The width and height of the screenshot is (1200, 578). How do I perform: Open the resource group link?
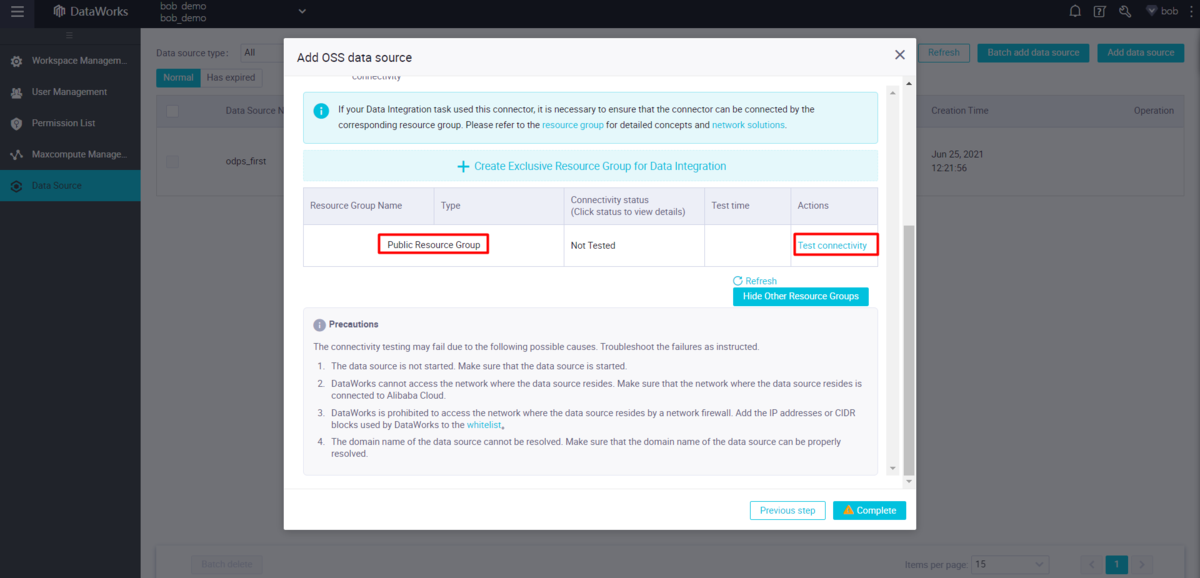(573, 125)
